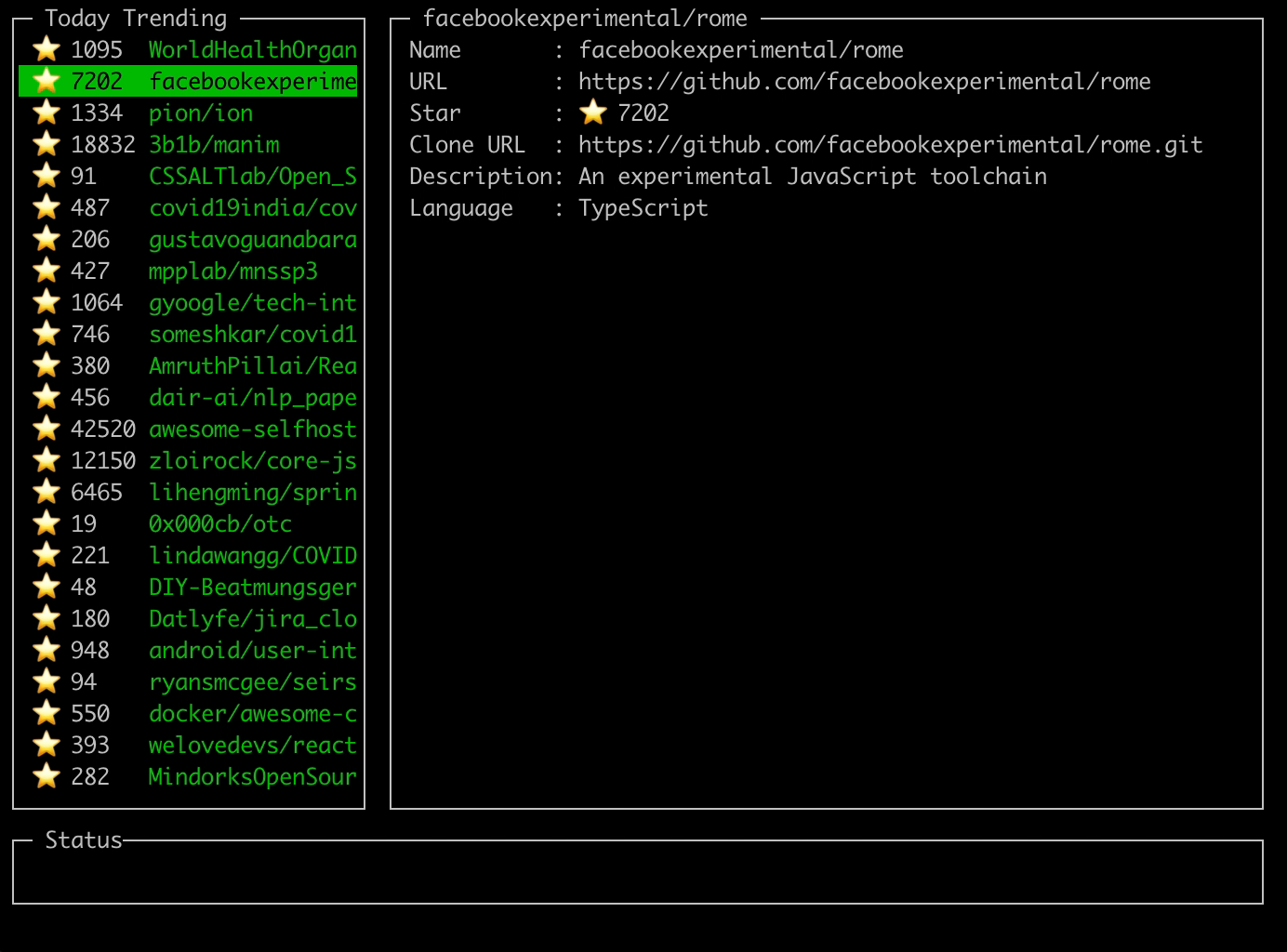
Task: Click the 42520 star count
Action: [103, 429]
